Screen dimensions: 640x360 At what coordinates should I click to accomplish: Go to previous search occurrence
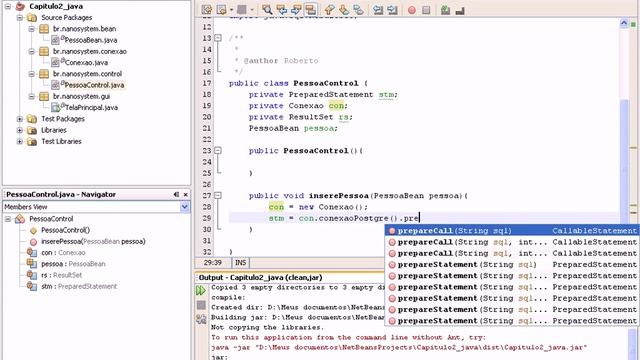coord(282,10)
